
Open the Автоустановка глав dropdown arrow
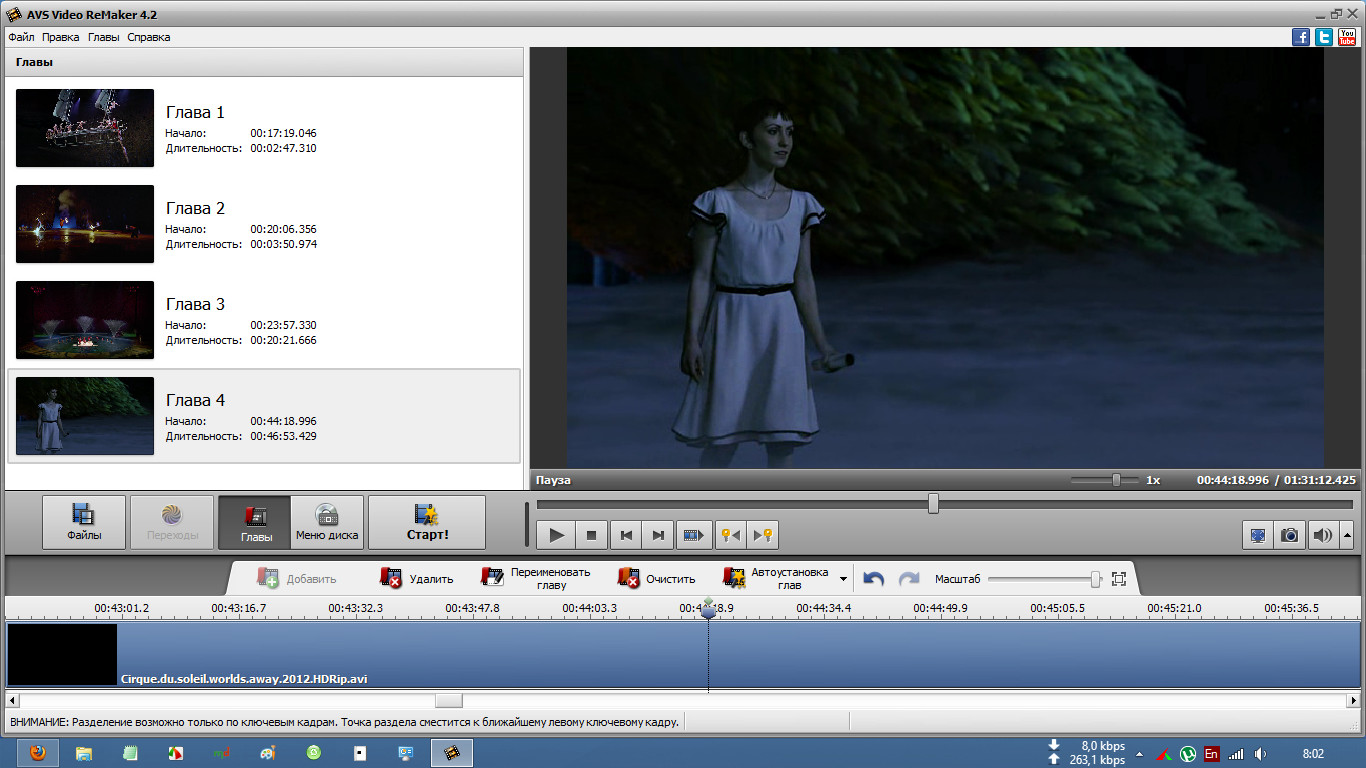(x=843, y=579)
